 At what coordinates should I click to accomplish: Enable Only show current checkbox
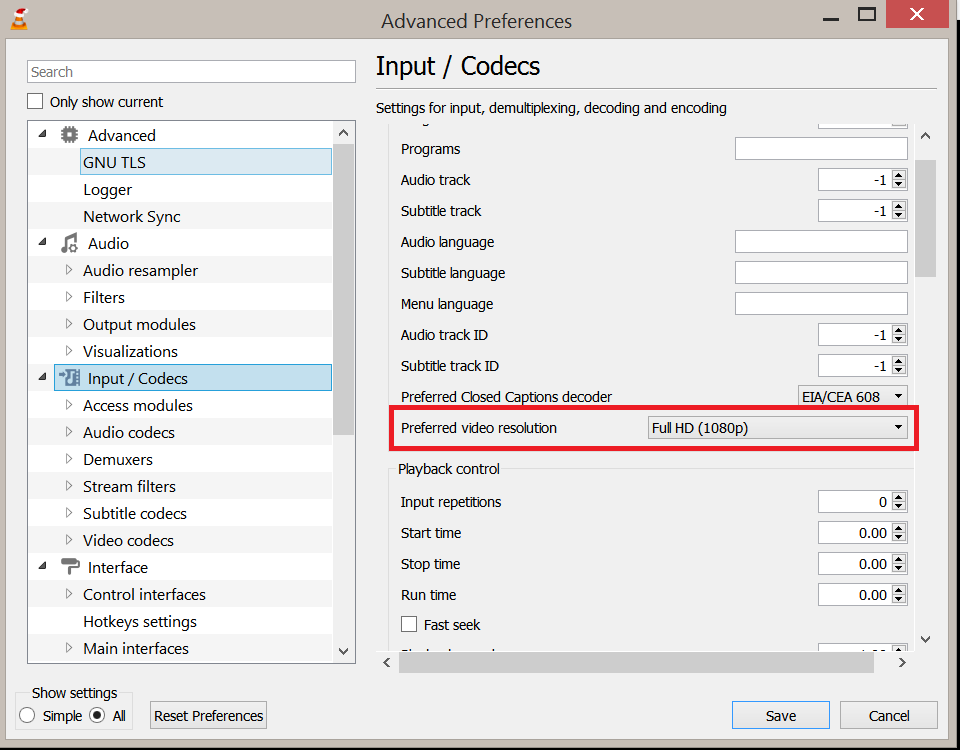point(35,101)
